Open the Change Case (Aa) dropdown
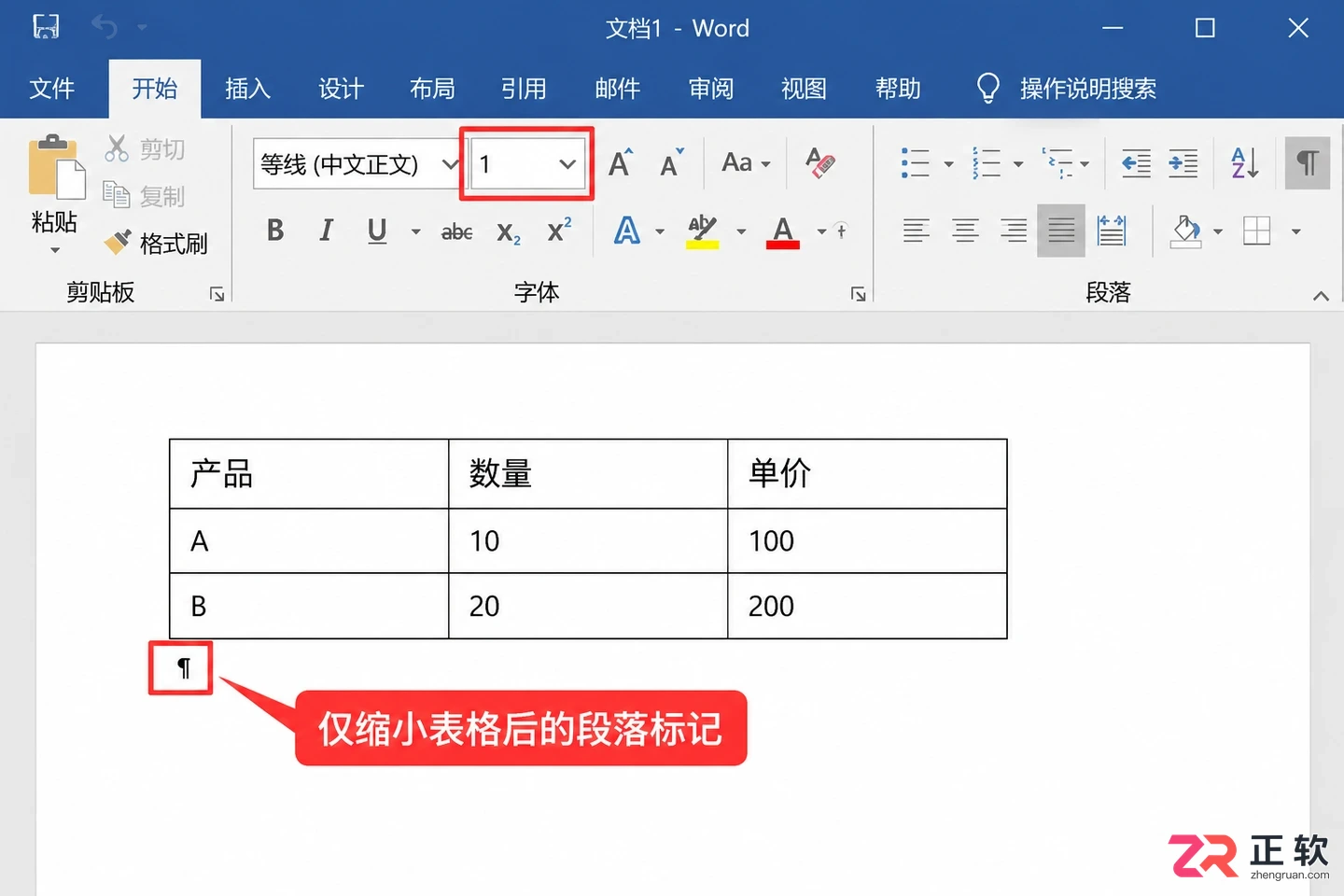 point(746,163)
